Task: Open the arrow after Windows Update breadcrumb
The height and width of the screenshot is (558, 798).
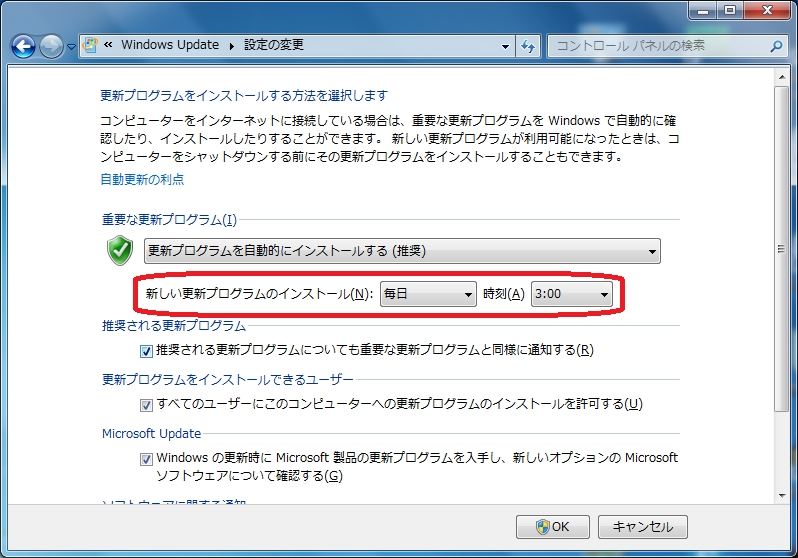Action: tap(232, 46)
